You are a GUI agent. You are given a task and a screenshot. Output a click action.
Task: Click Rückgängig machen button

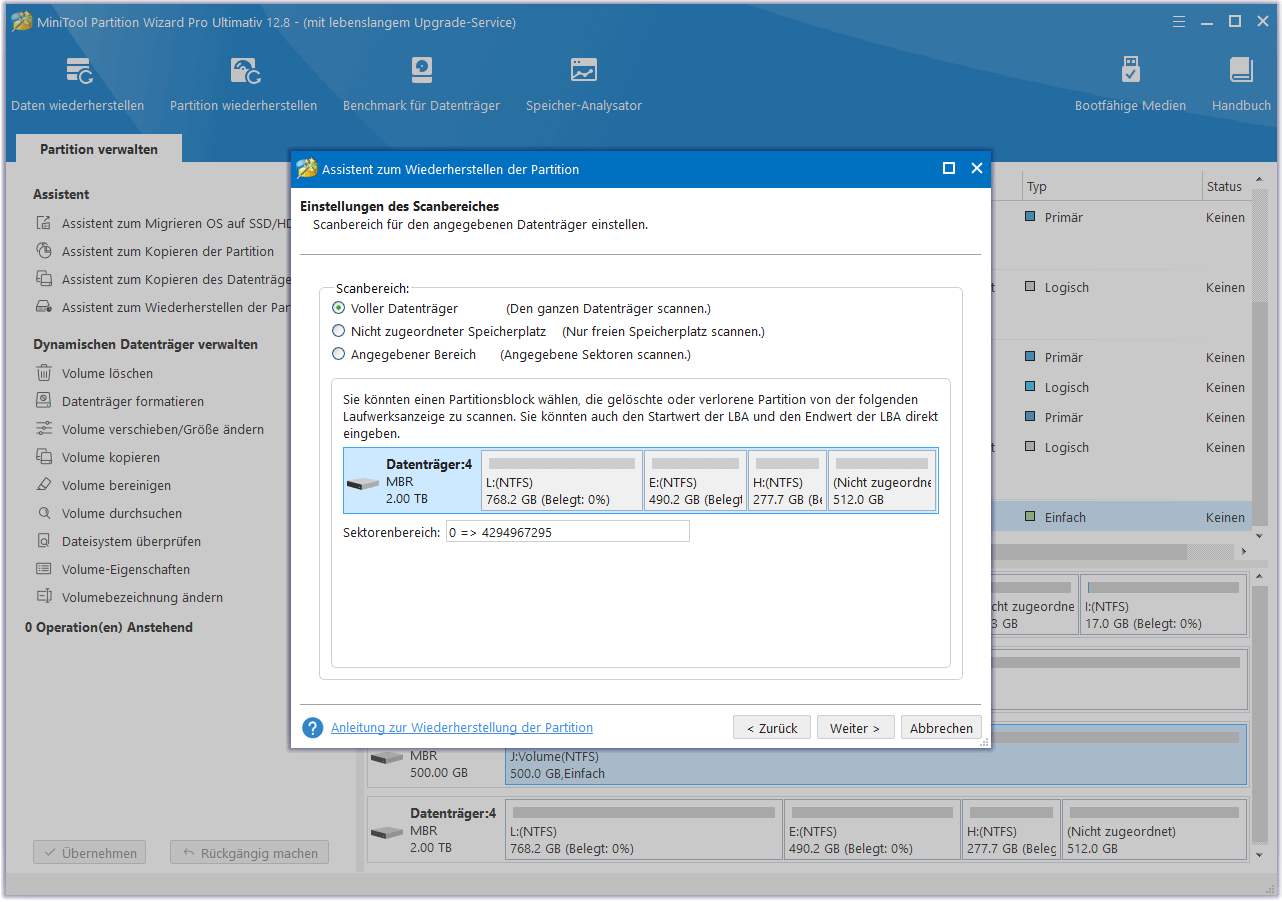(x=249, y=853)
